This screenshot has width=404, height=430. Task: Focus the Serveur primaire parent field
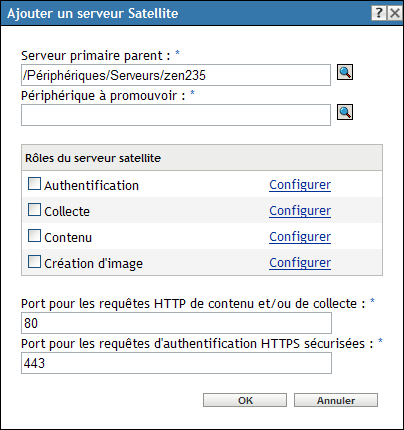coord(176,75)
